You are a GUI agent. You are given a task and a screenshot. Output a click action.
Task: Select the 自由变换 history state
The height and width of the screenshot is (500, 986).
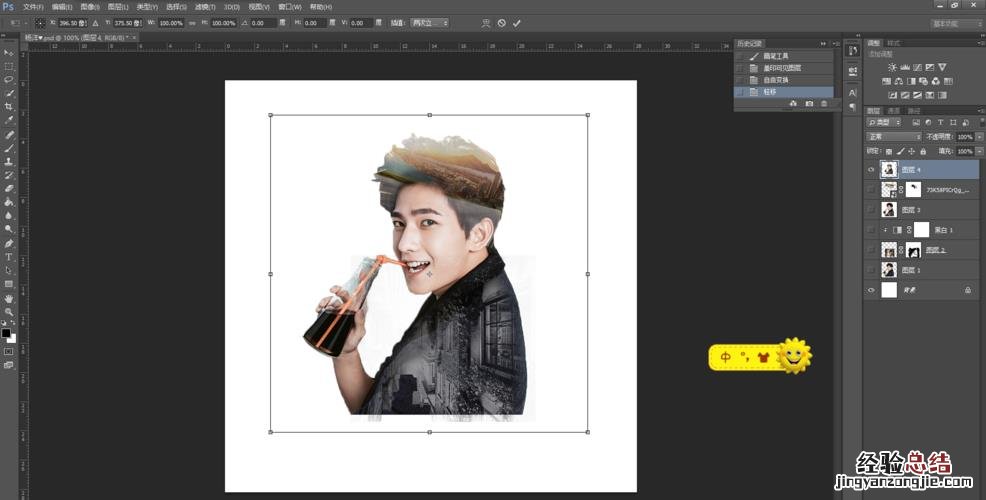coord(776,79)
